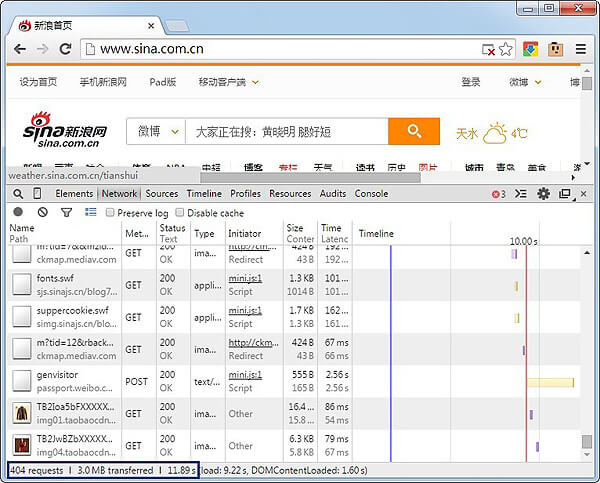Click the bookmark star icon

[505, 49]
